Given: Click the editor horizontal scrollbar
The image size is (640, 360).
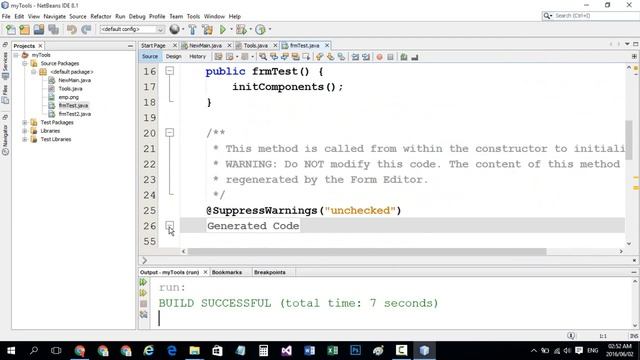Looking at the screenshot, I should click(367, 251).
